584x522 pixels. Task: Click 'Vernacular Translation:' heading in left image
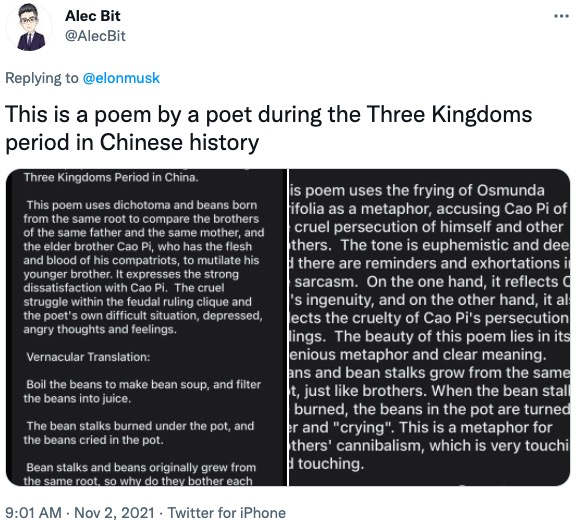[x=88, y=357]
